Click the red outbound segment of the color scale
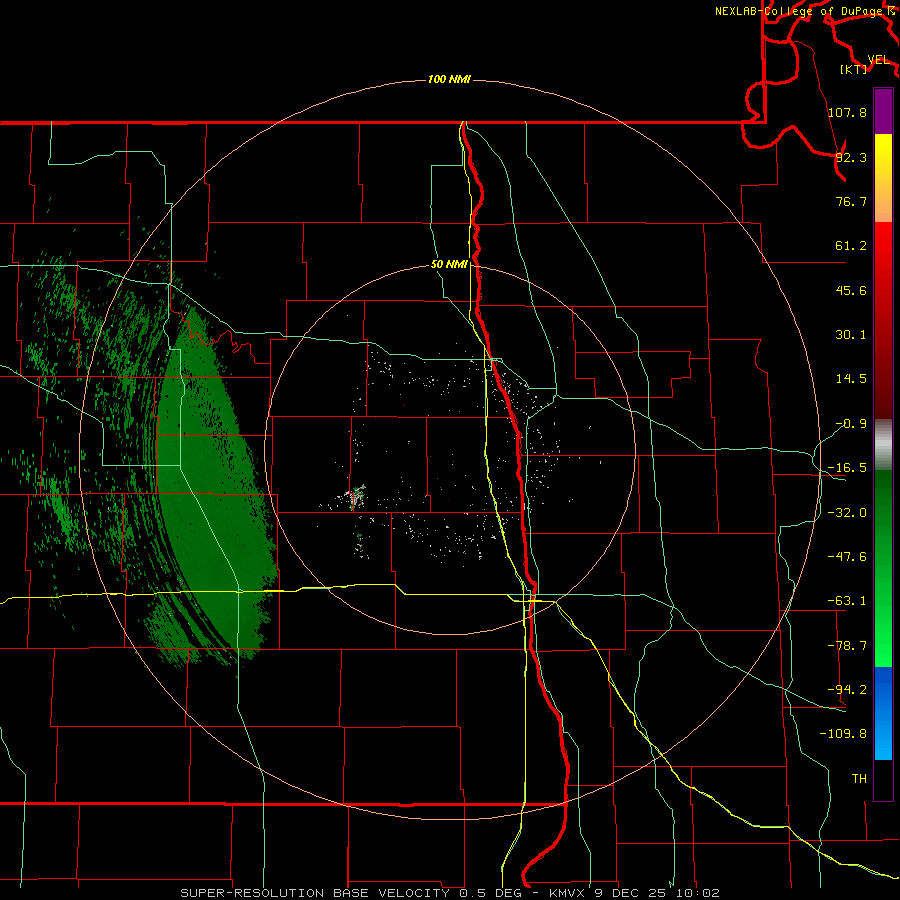Image resolution: width=900 pixels, height=900 pixels. (883, 320)
